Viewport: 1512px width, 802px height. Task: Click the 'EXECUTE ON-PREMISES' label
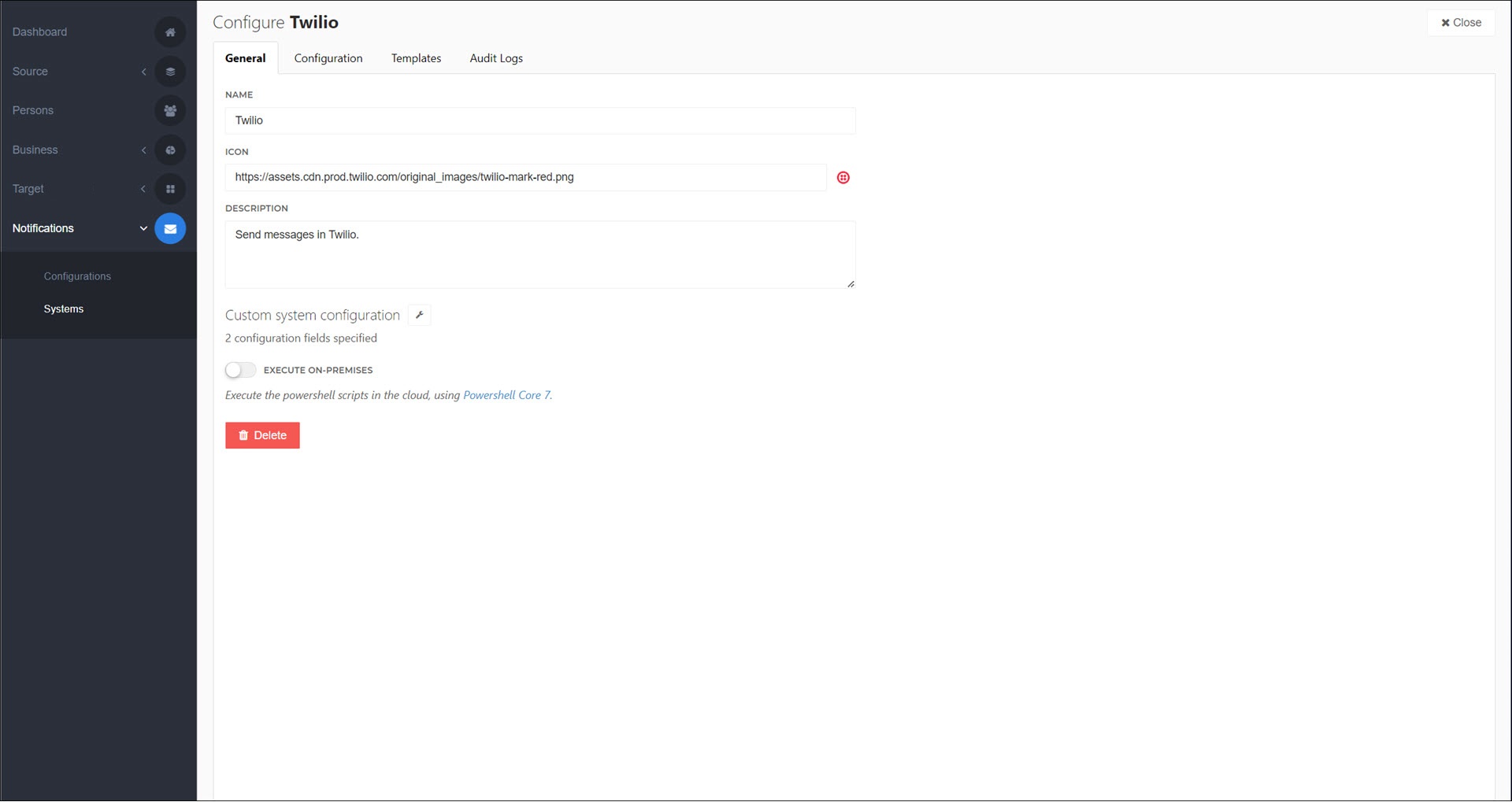pos(318,370)
